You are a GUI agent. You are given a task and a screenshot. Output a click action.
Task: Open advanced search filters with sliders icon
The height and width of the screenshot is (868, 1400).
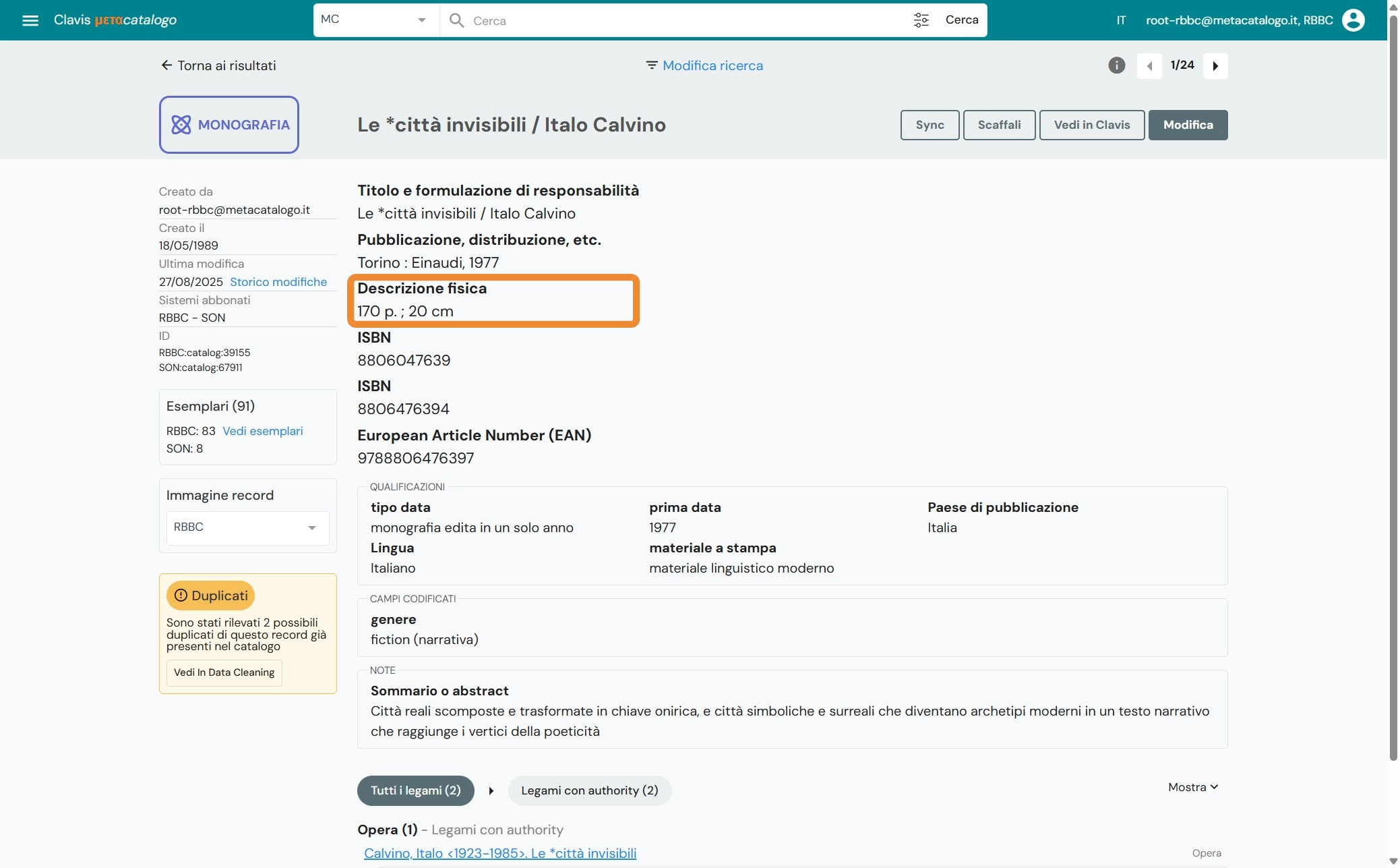(921, 20)
